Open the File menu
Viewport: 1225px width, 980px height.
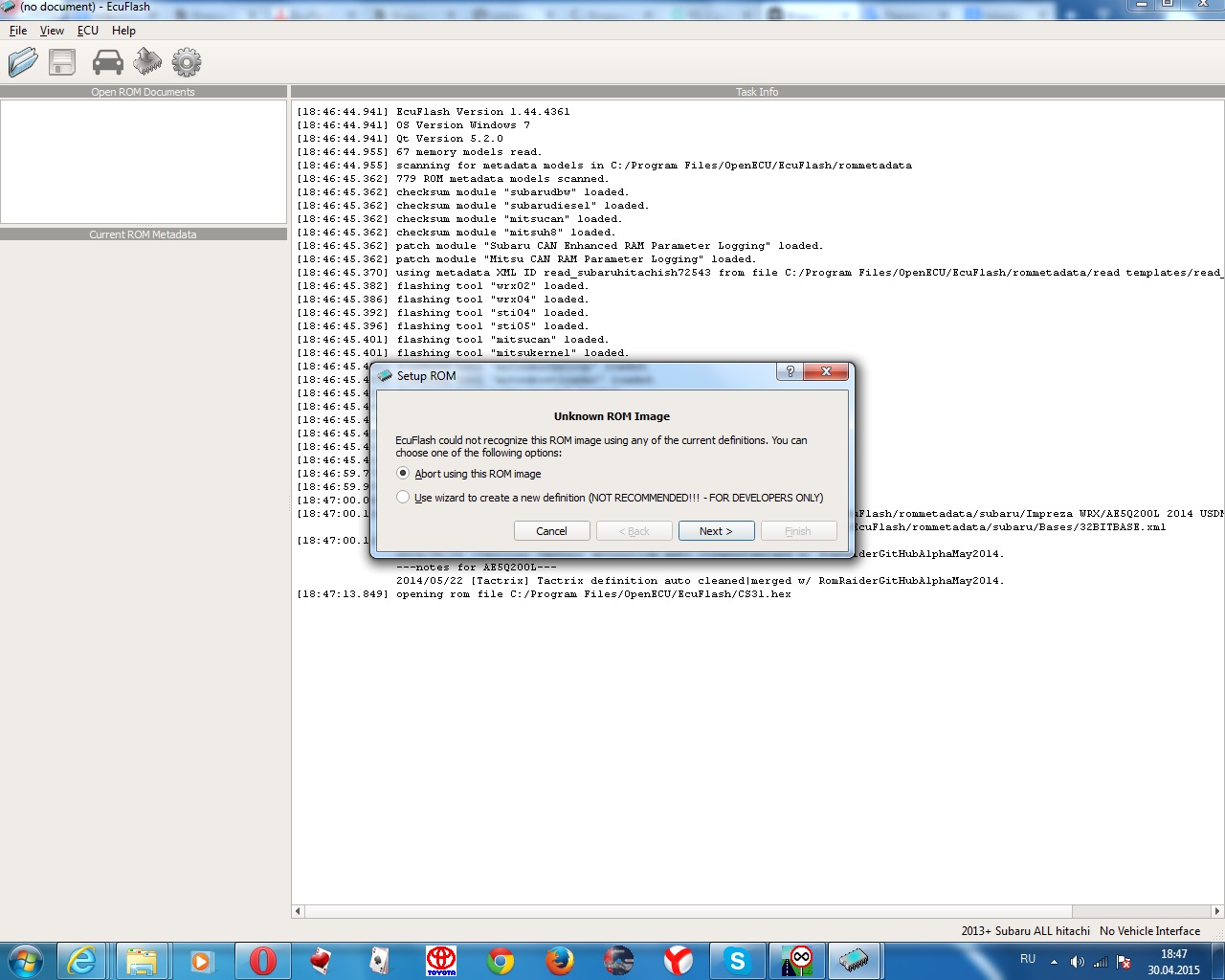[18, 31]
